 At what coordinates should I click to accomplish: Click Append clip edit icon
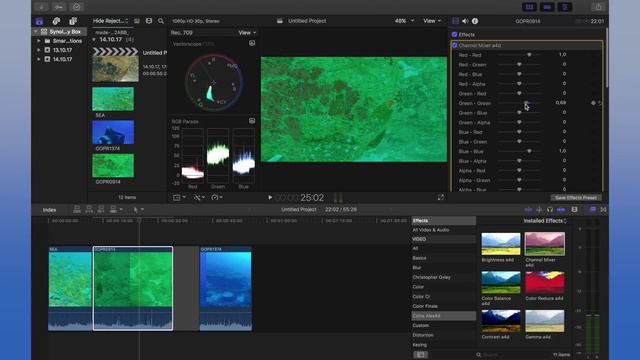(x=101, y=210)
